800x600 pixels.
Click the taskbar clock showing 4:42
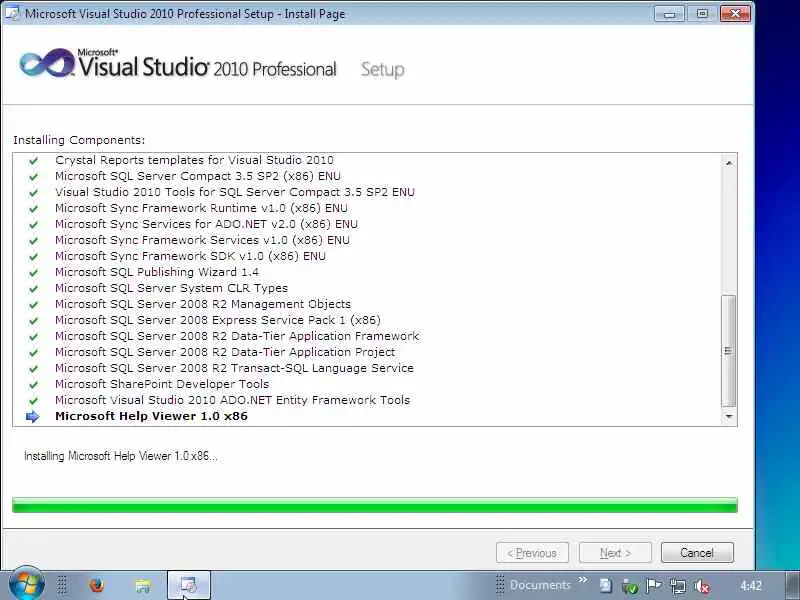coord(751,585)
